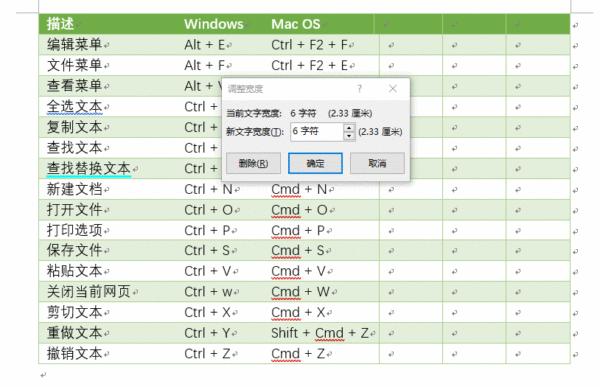
Task: Click the 删除(R) button
Action: [253, 163]
